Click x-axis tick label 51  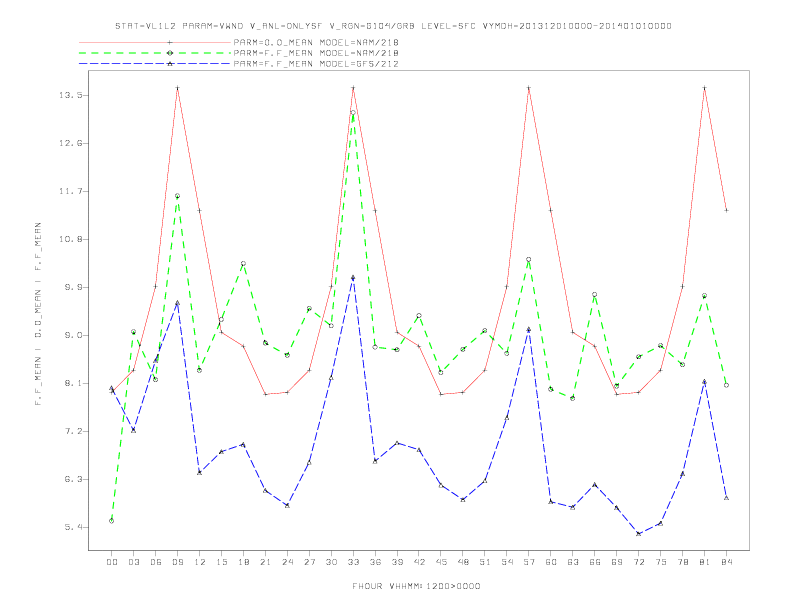tap(485, 562)
